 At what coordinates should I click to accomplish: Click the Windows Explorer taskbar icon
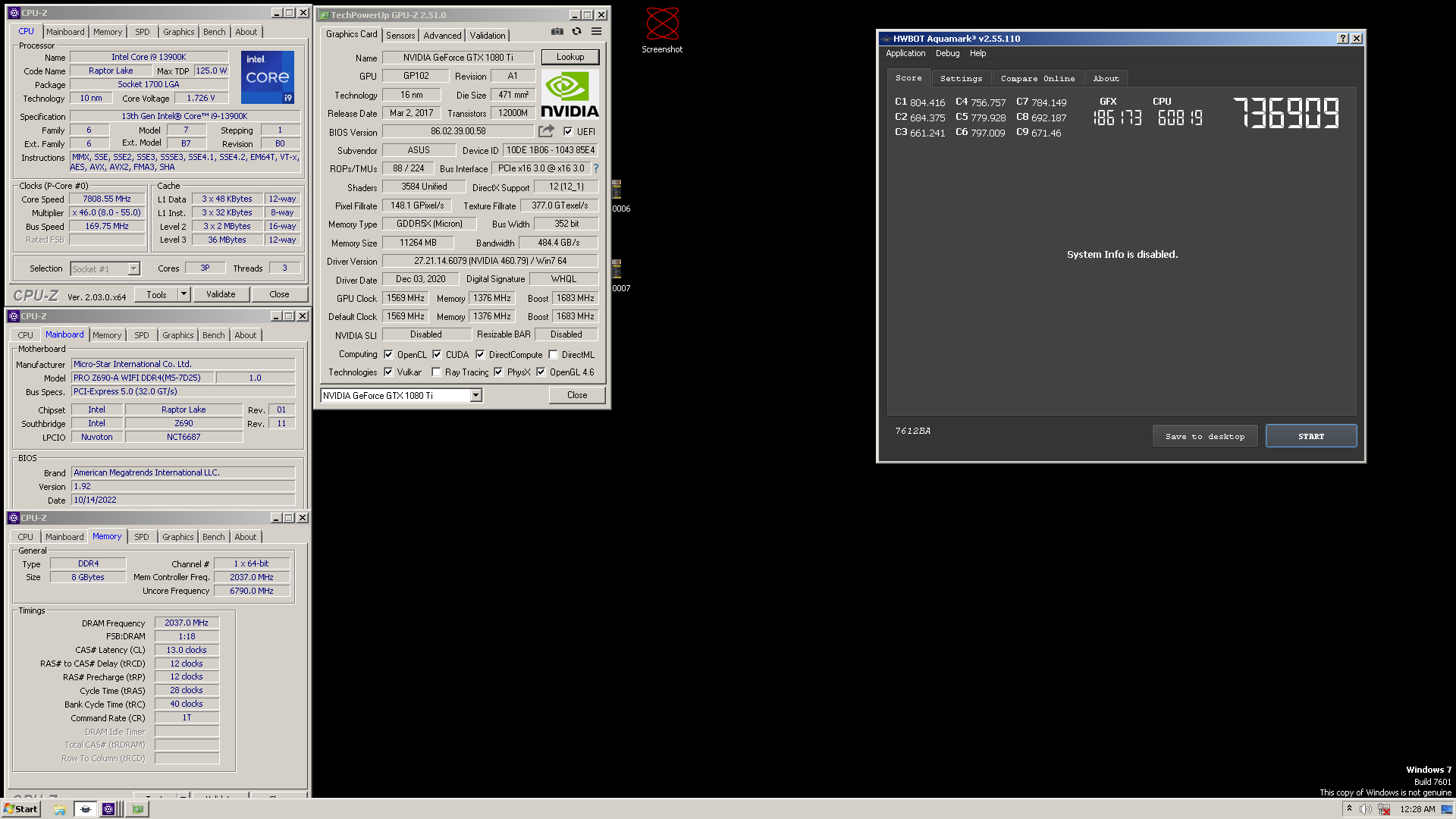click(x=60, y=809)
